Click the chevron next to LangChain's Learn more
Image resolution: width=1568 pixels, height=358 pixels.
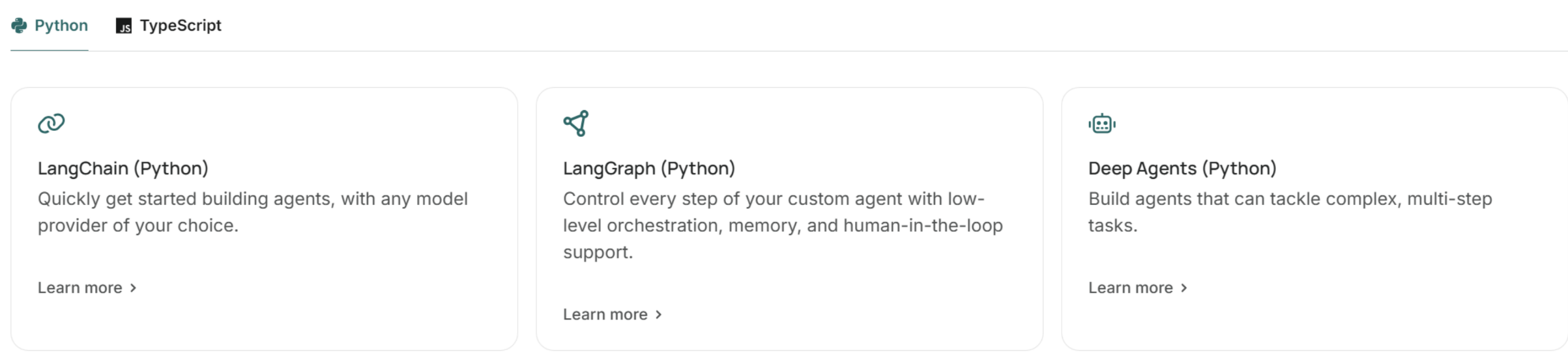133,288
